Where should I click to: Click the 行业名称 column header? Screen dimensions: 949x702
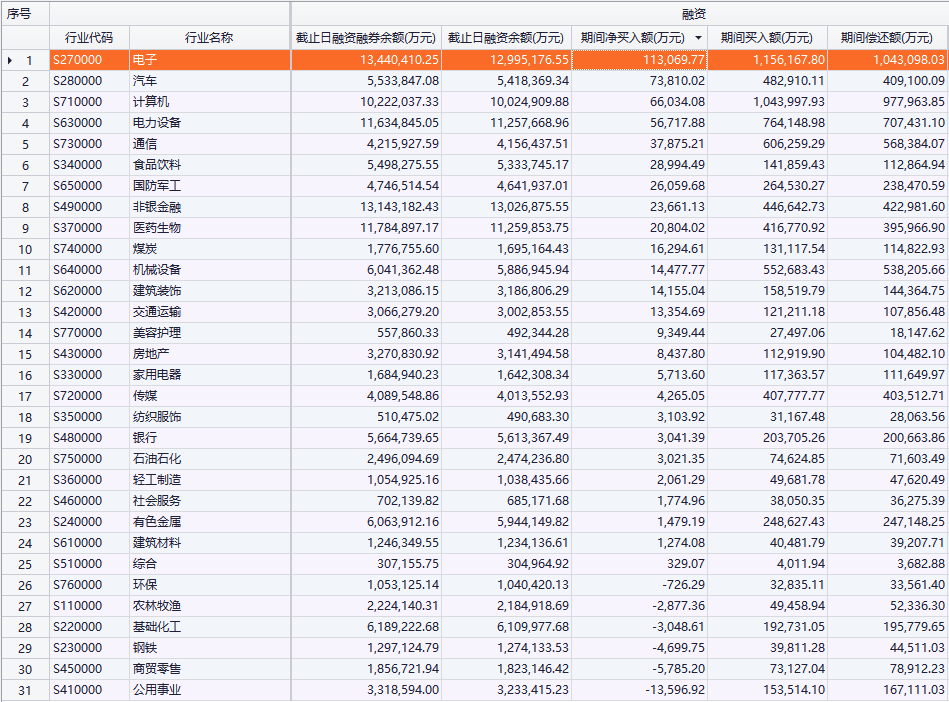pyautogui.click(x=209, y=38)
